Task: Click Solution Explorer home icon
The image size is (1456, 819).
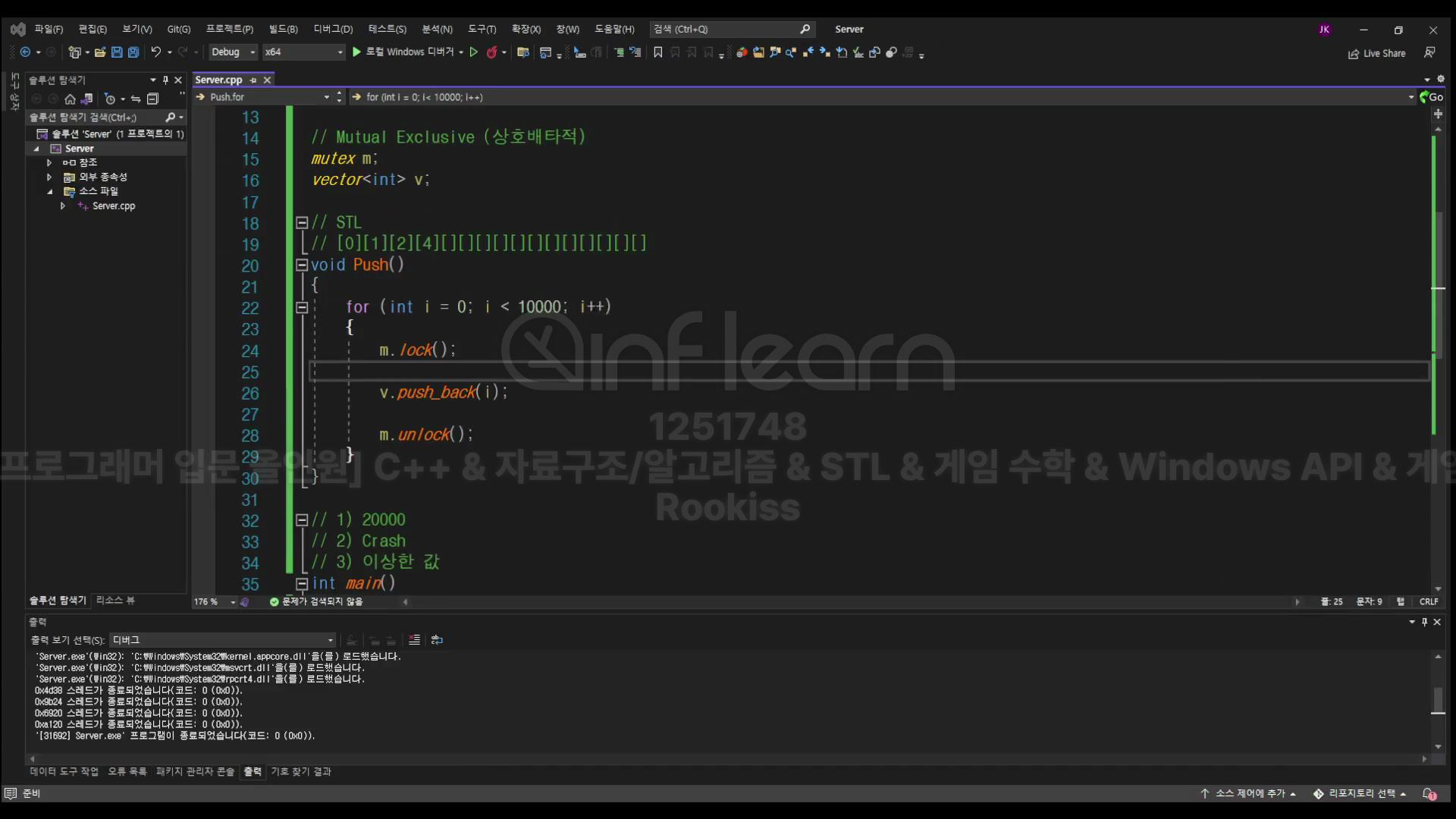Action: click(70, 99)
